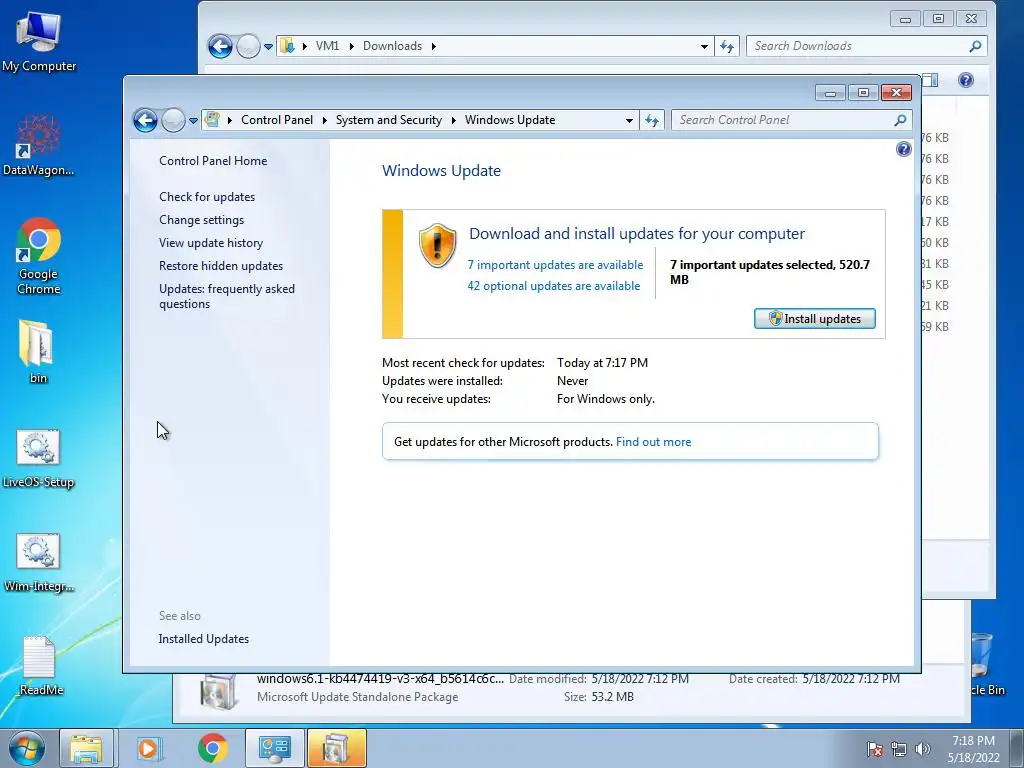Screen dimensions: 1024x768
Task: Click Check for updates
Action: 207,197
